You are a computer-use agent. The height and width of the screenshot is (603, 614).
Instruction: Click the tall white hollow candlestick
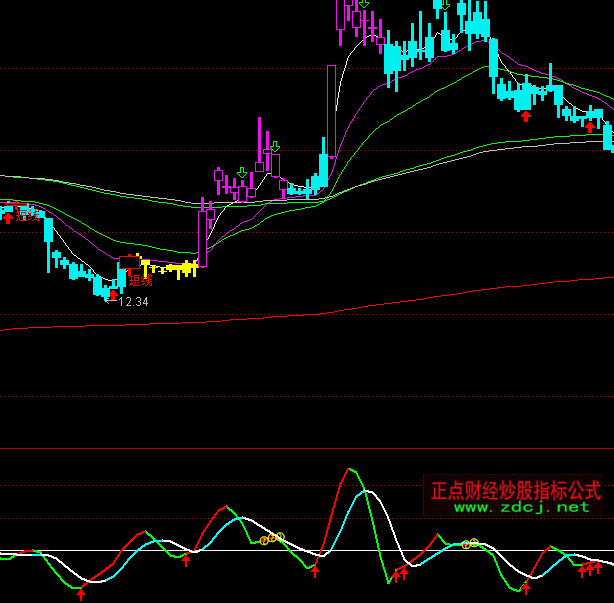coord(331,110)
